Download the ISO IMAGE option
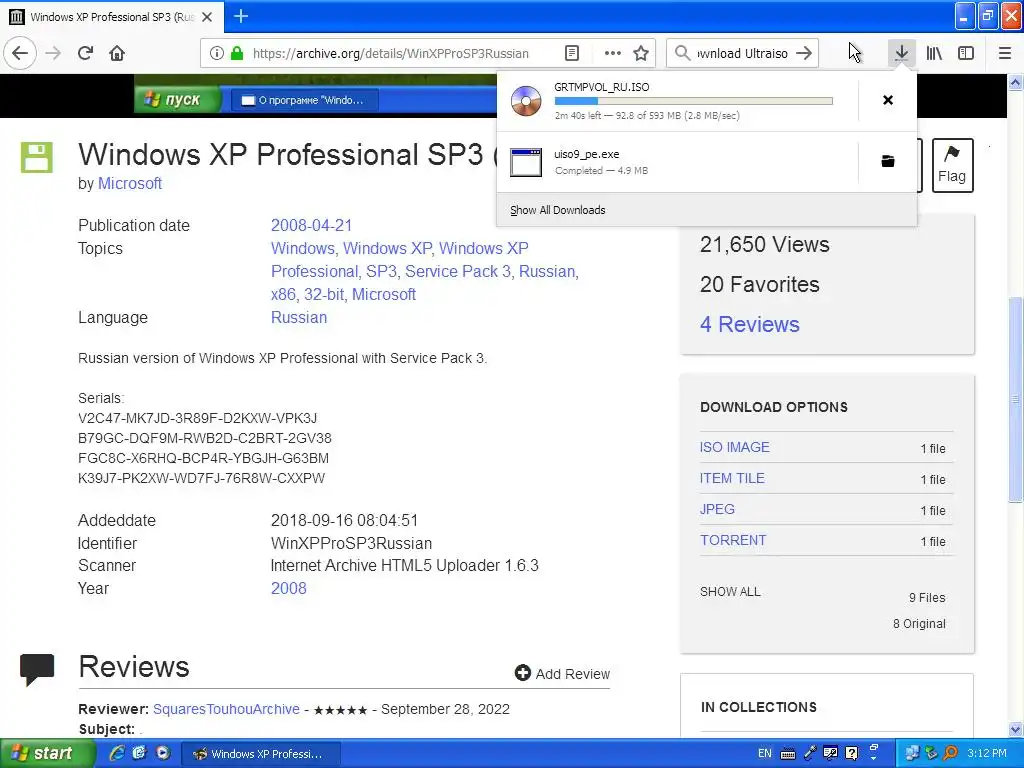This screenshot has height=768, width=1024. point(735,447)
